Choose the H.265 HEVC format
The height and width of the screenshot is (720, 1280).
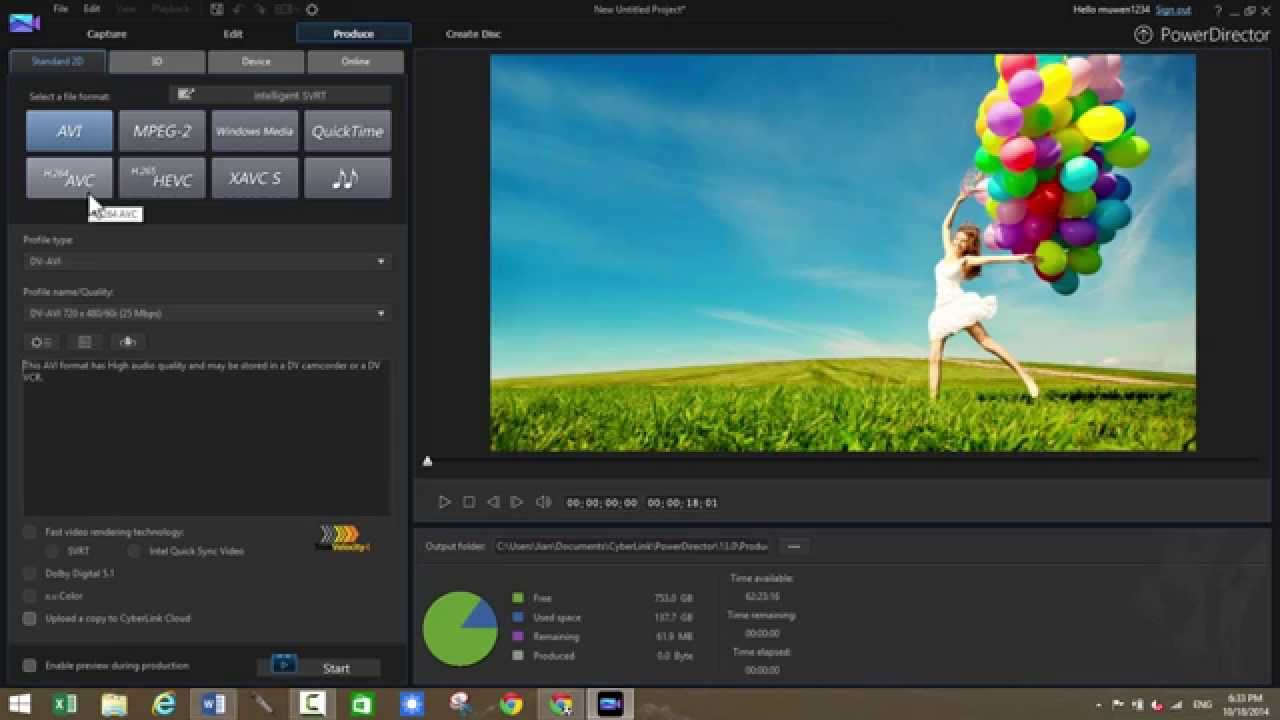pyautogui.click(x=161, y=177)
